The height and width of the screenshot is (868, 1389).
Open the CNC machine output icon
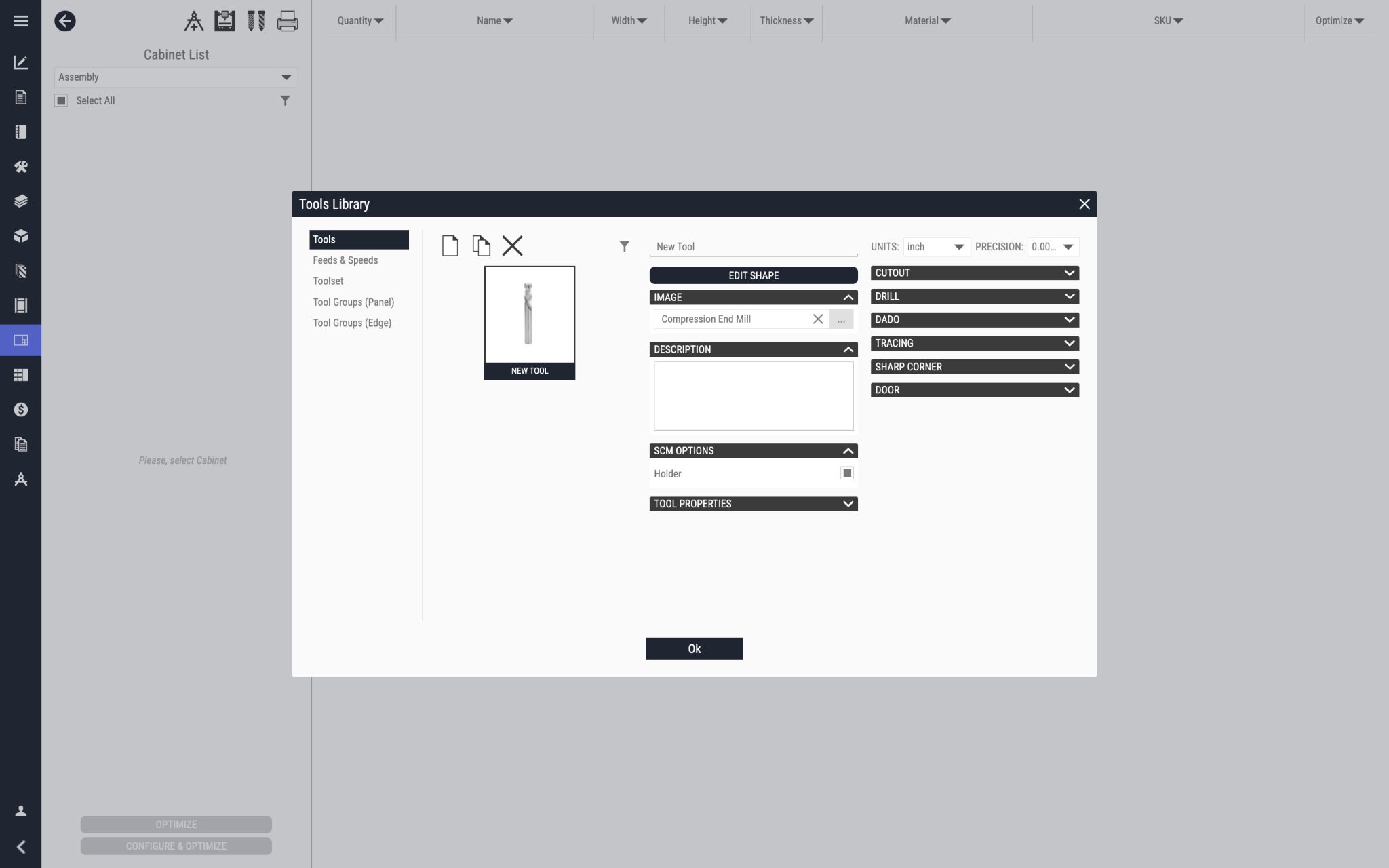(x=224, y=21)
